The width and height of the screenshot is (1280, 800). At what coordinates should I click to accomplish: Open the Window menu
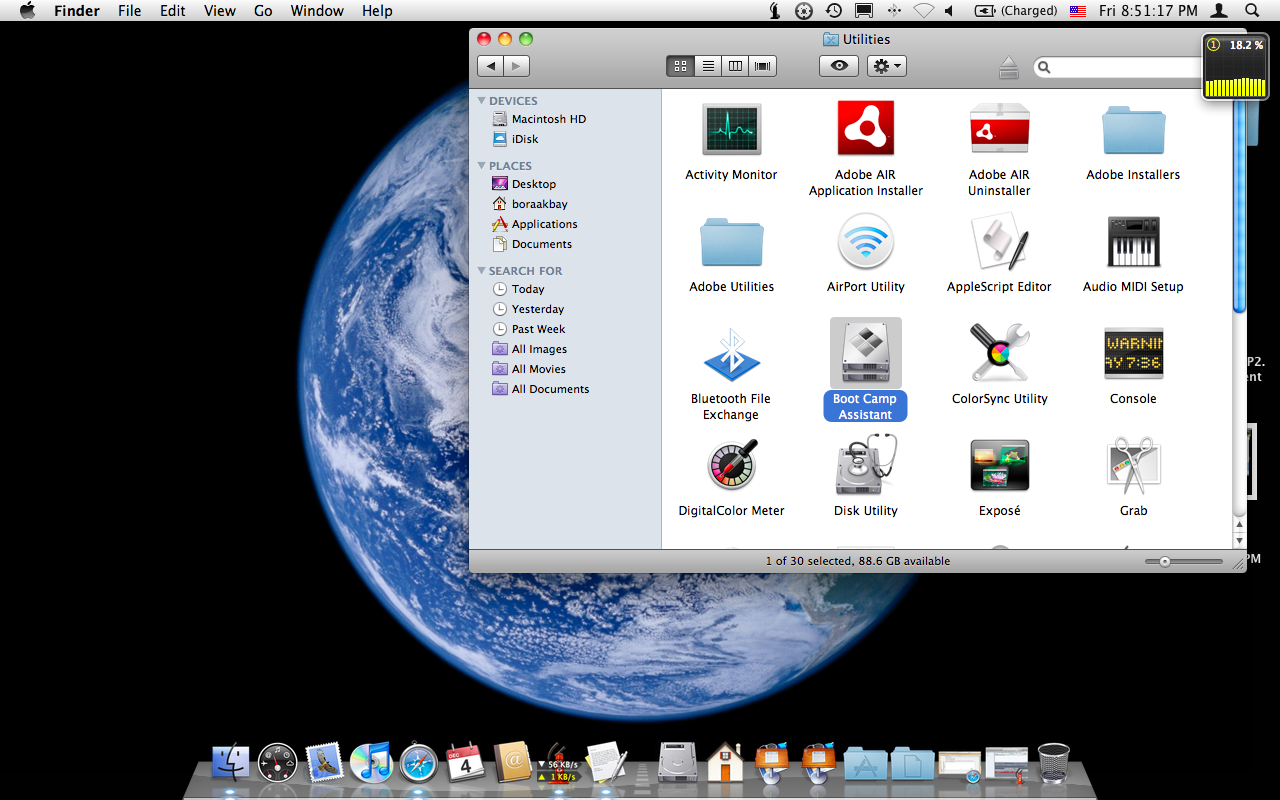315,10
